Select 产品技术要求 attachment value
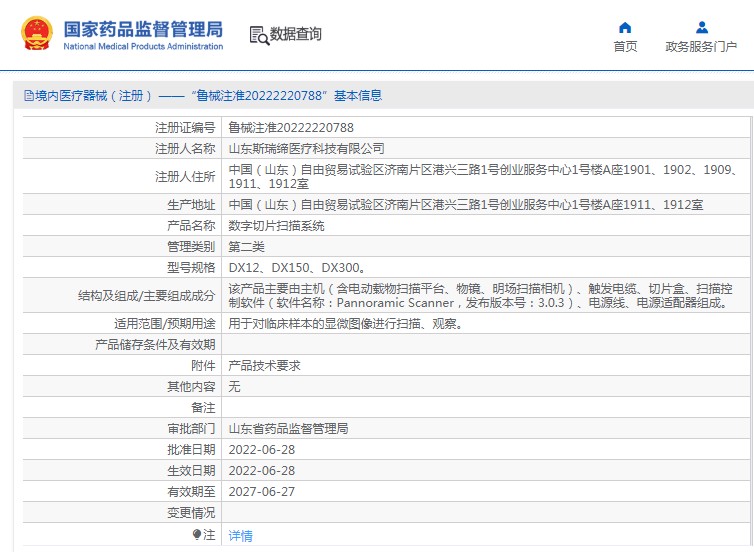This screenshot has height=552, width=754. tap(264, 365)
